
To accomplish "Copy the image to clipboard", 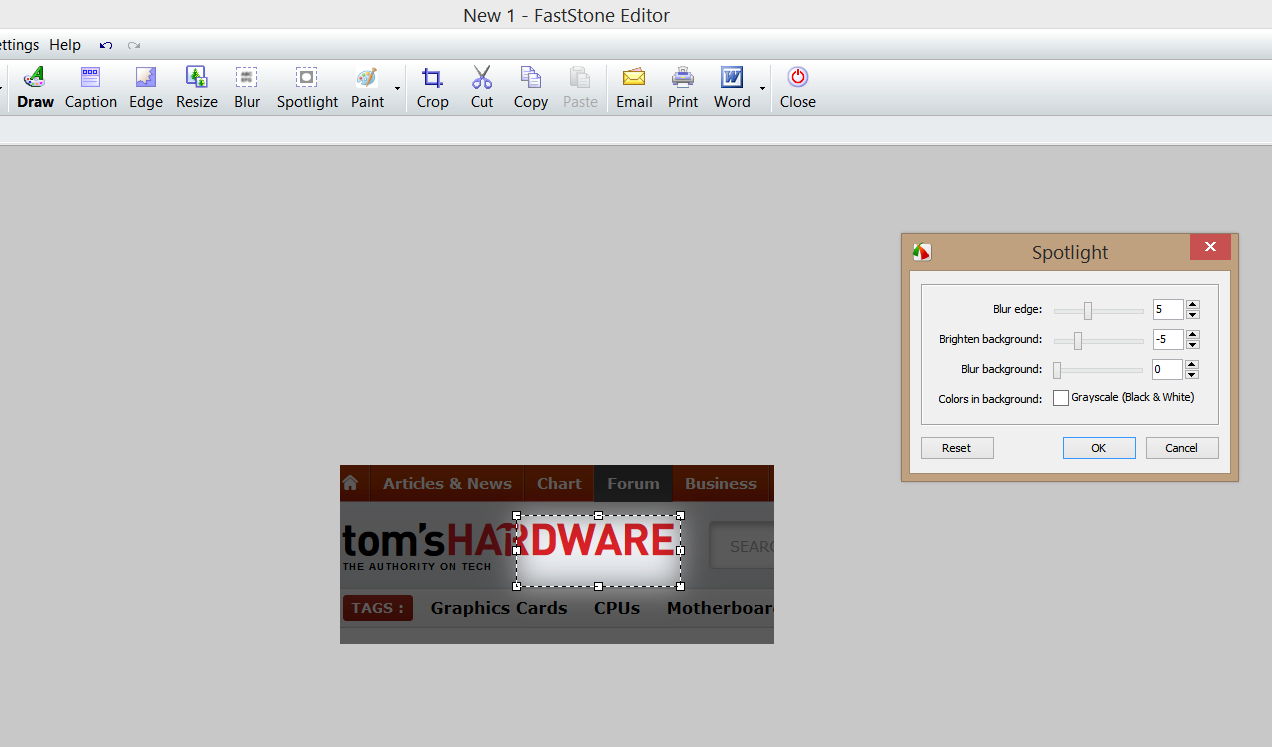I will [531, 88].
